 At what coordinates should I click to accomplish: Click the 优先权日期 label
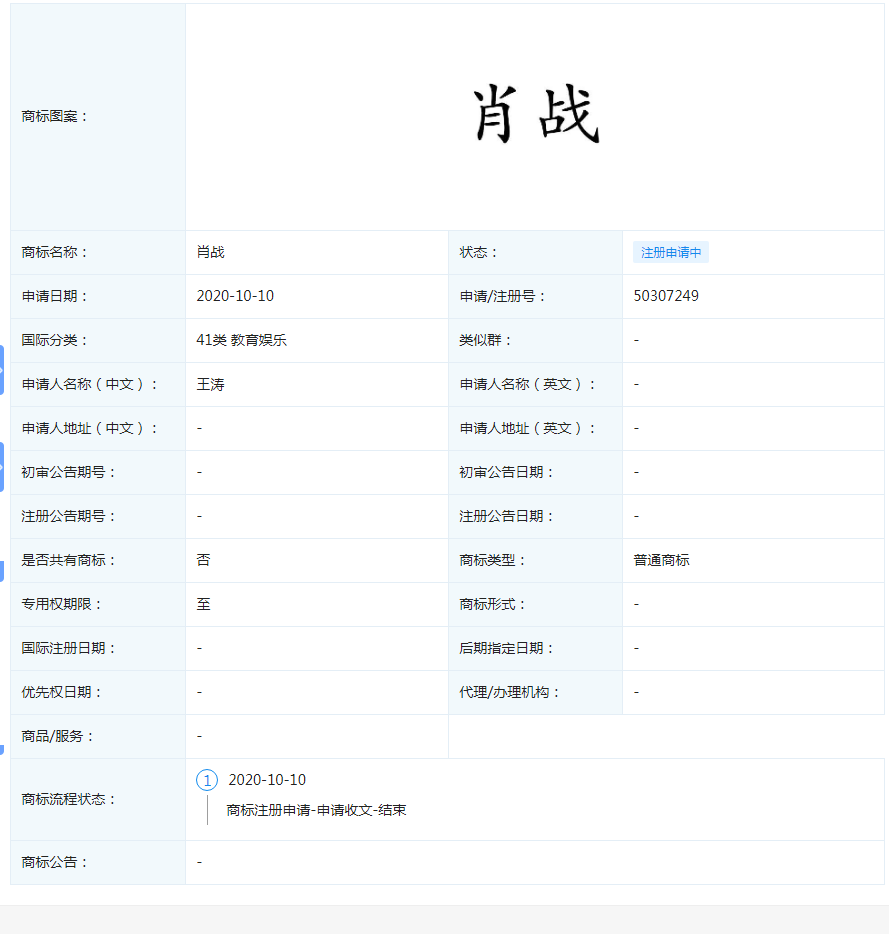[61, 692]
